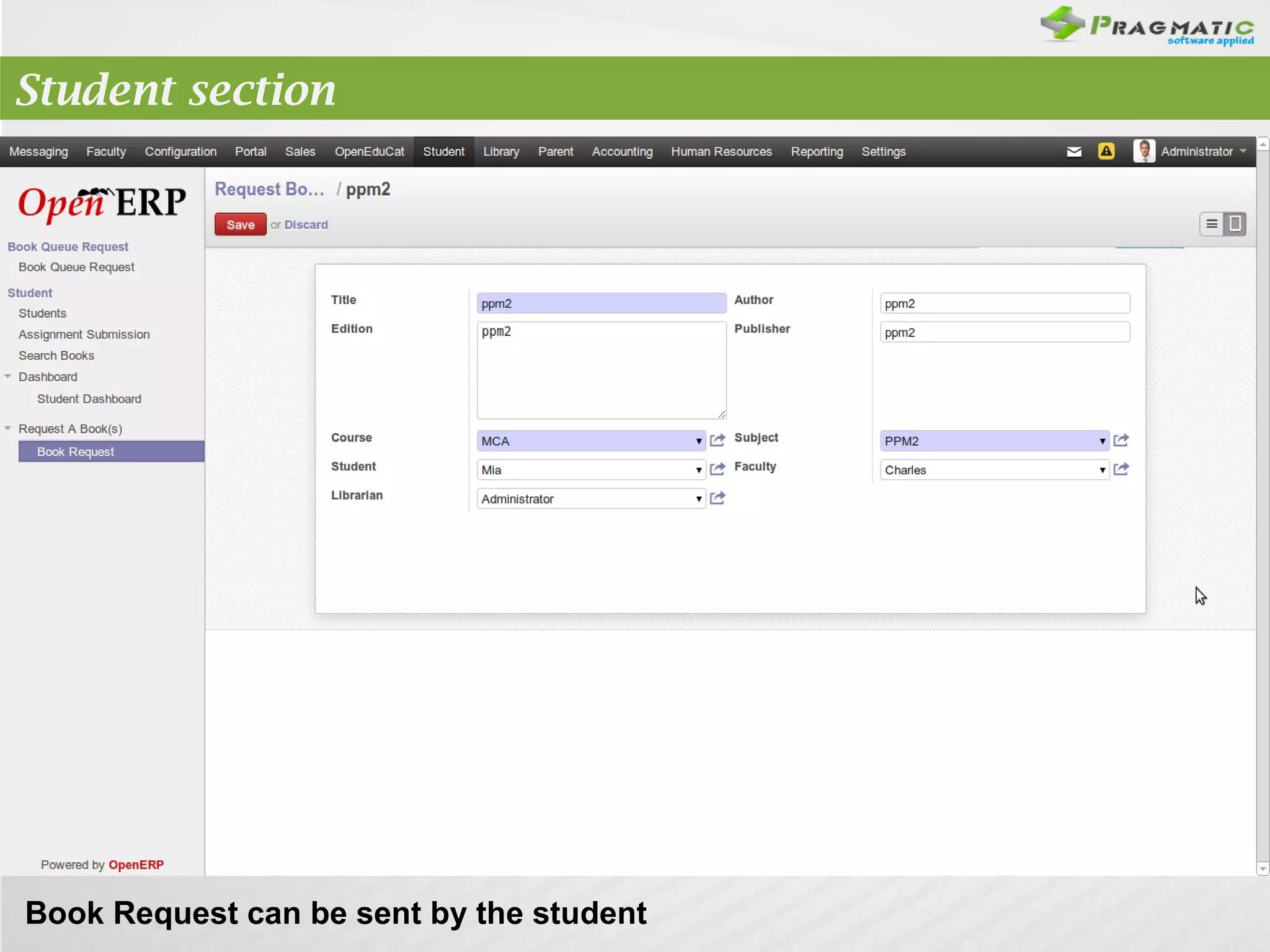The width and height of the screenshot is (1270, 952).
Task: Click the Book Queue Request section header
Action: [68, 247]
